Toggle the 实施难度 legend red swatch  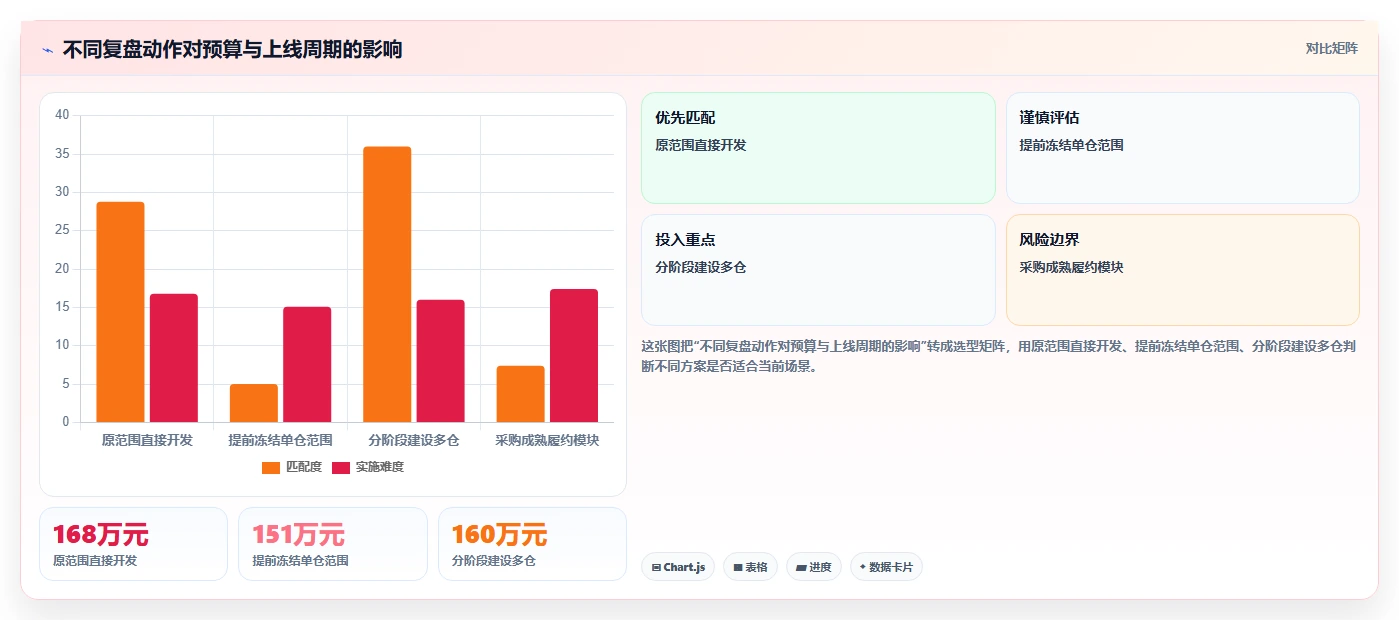coord(341,467)
